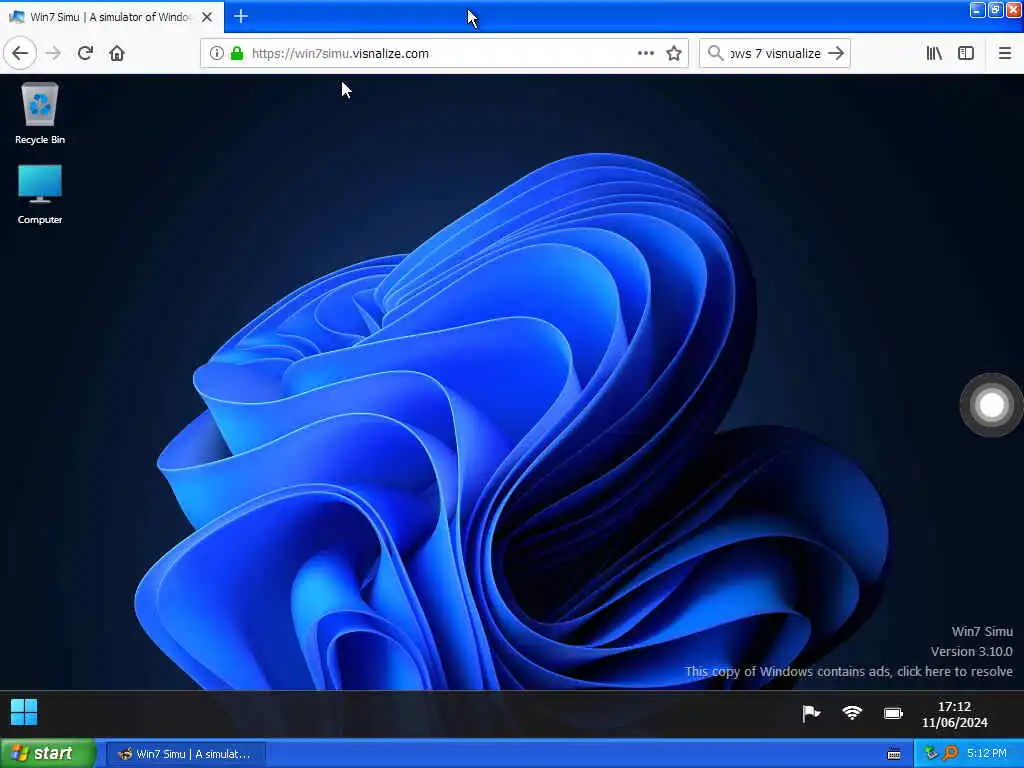Click the search box text field
1024x768 pixels.
coord(774,53)
